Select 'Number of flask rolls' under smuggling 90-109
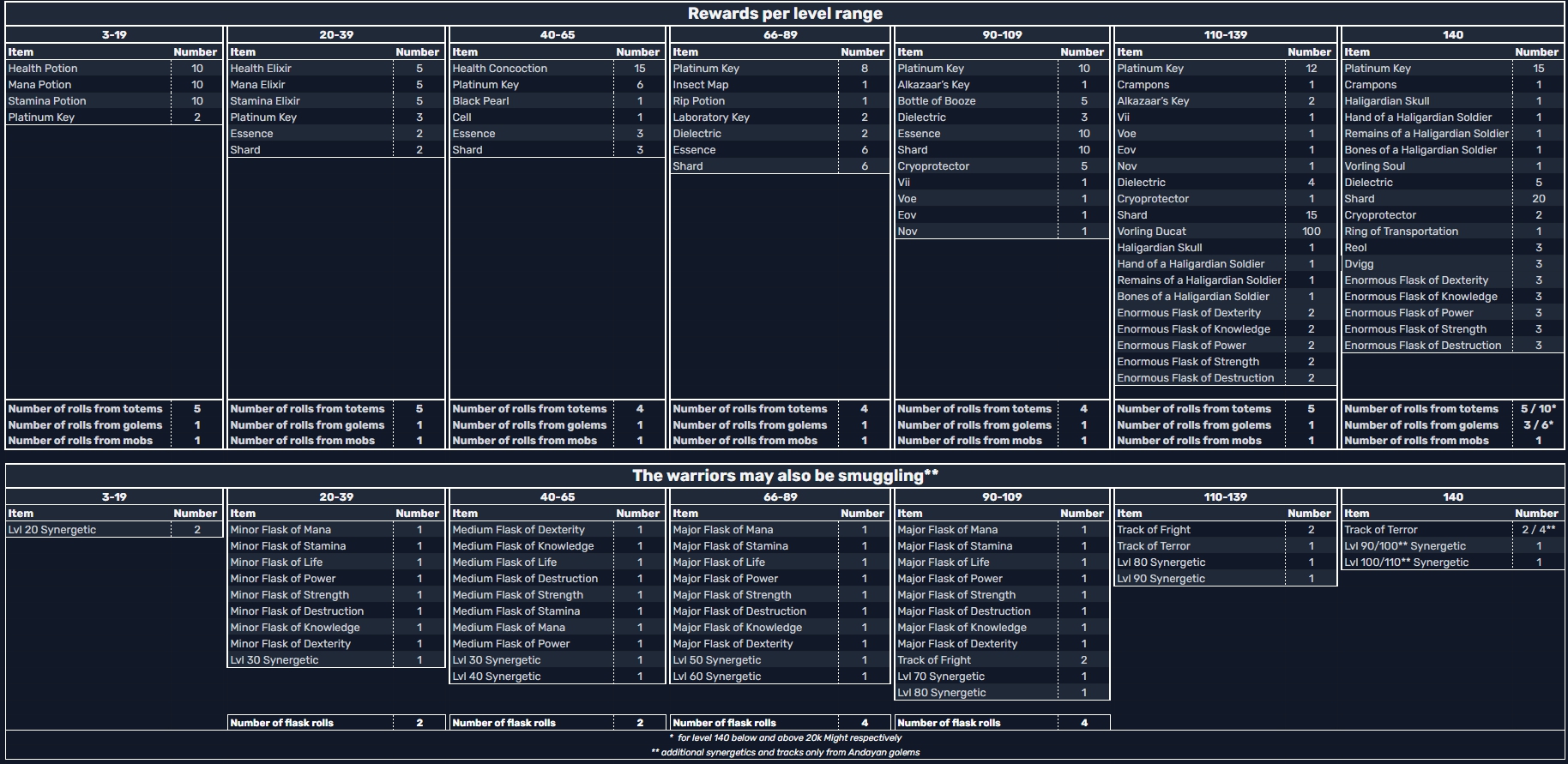Viewport: 1568px width, 764px height. (976, 723)
